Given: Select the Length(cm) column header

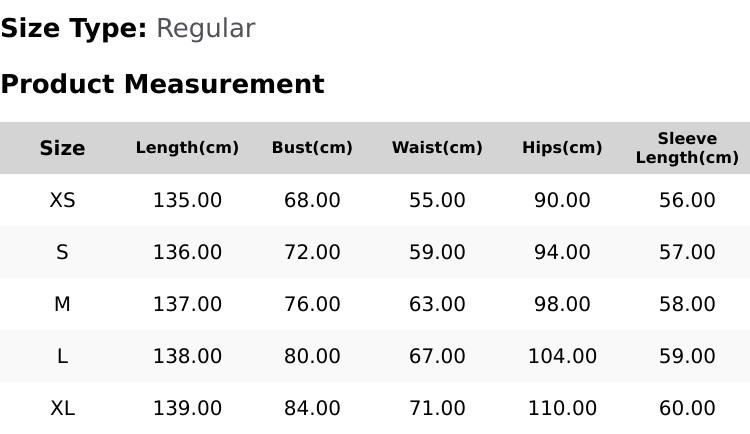Looking at the screenshot, I should click(x=187, y=148).
